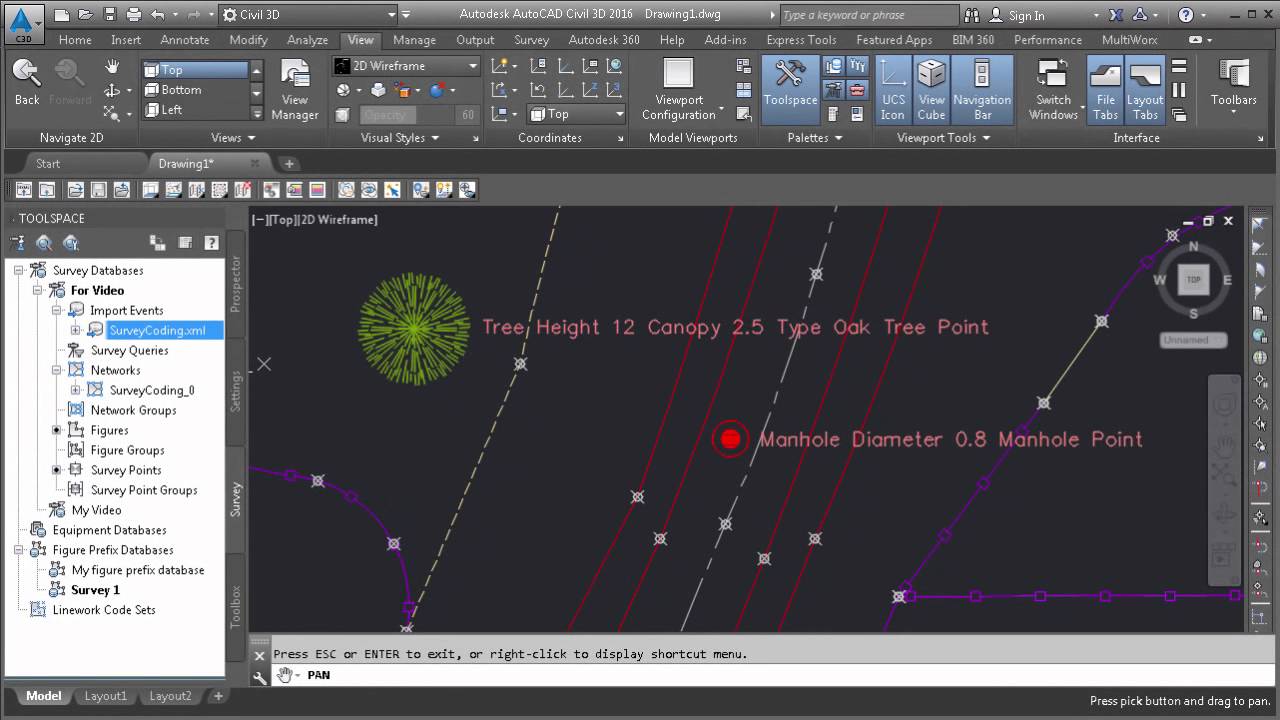Expand the Figures tree node
Image resolution: width=1280 pixels, height=720 pixels.
pos(57,430)
